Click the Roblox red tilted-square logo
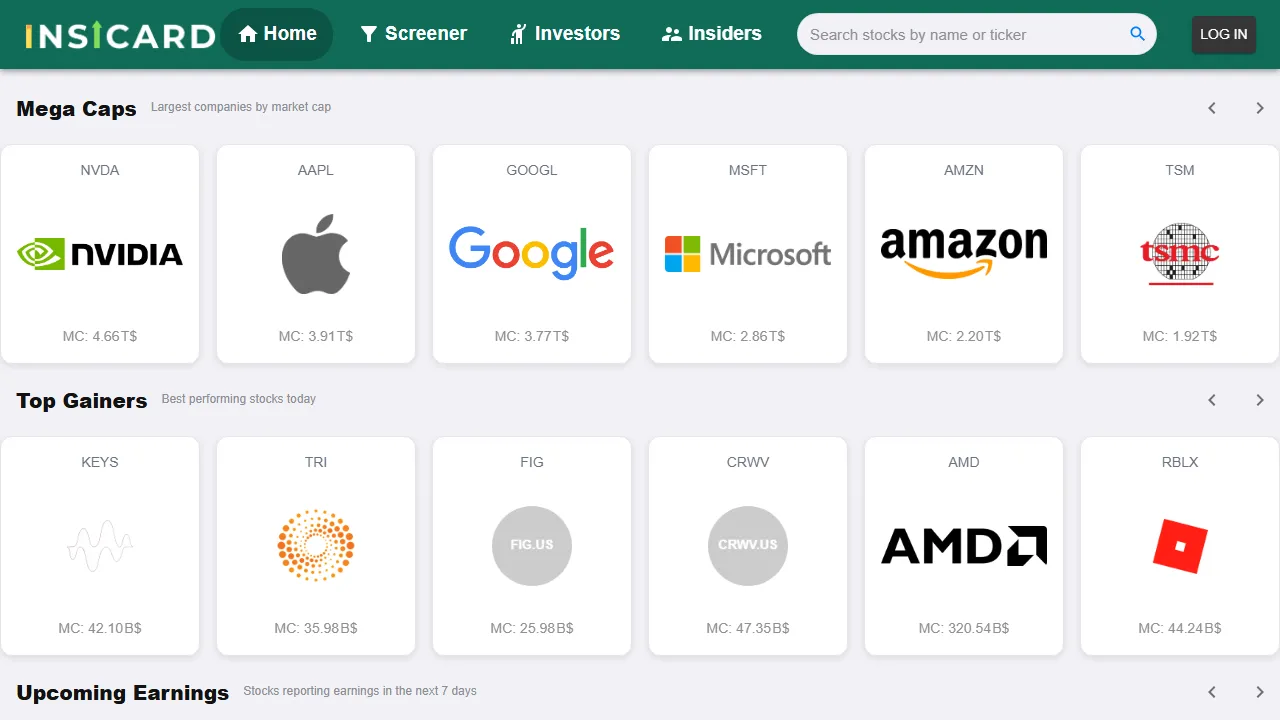Image resolution: width=1280 pixels, height=720 pixels. coord(1180,545)
